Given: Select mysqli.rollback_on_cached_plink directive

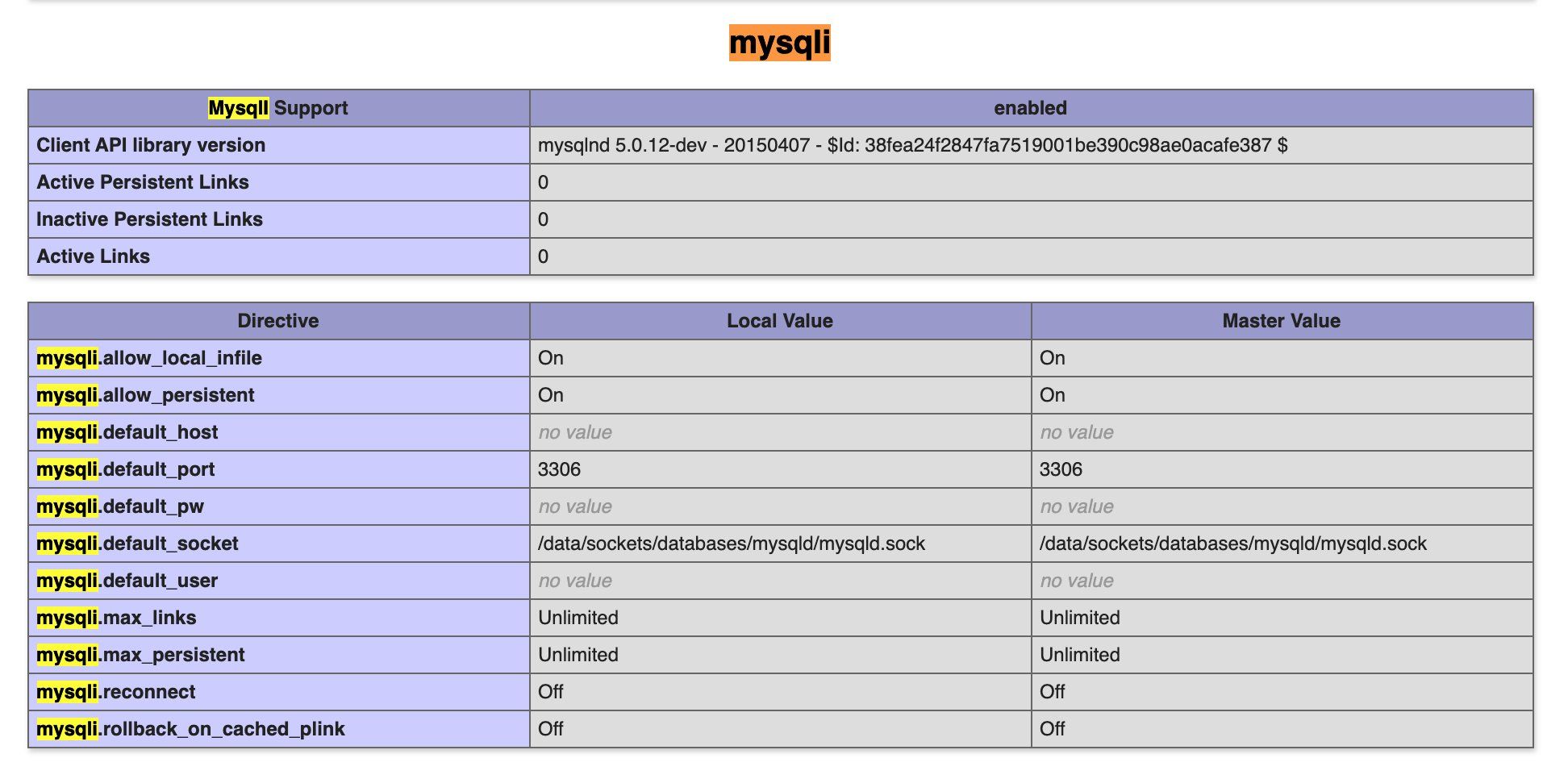Looking at the screenshot, I should click(190, 729).
